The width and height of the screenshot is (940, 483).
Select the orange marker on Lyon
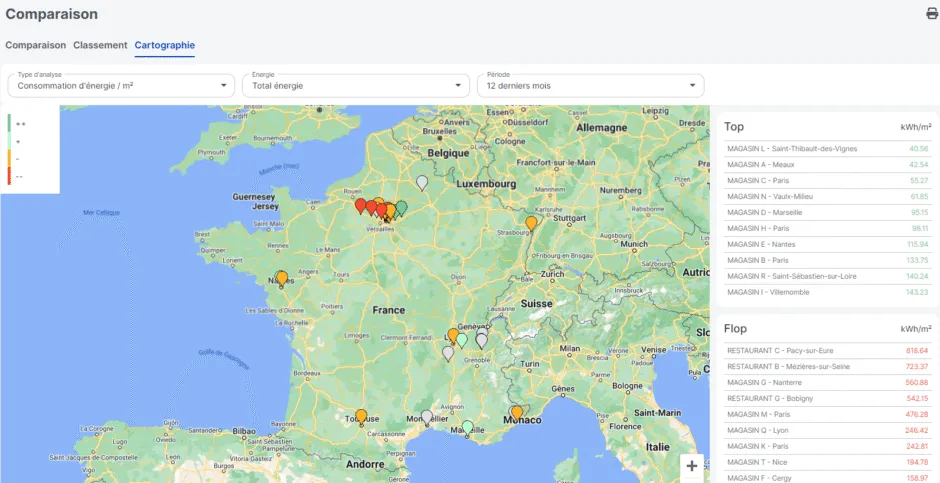pos(453,336)
